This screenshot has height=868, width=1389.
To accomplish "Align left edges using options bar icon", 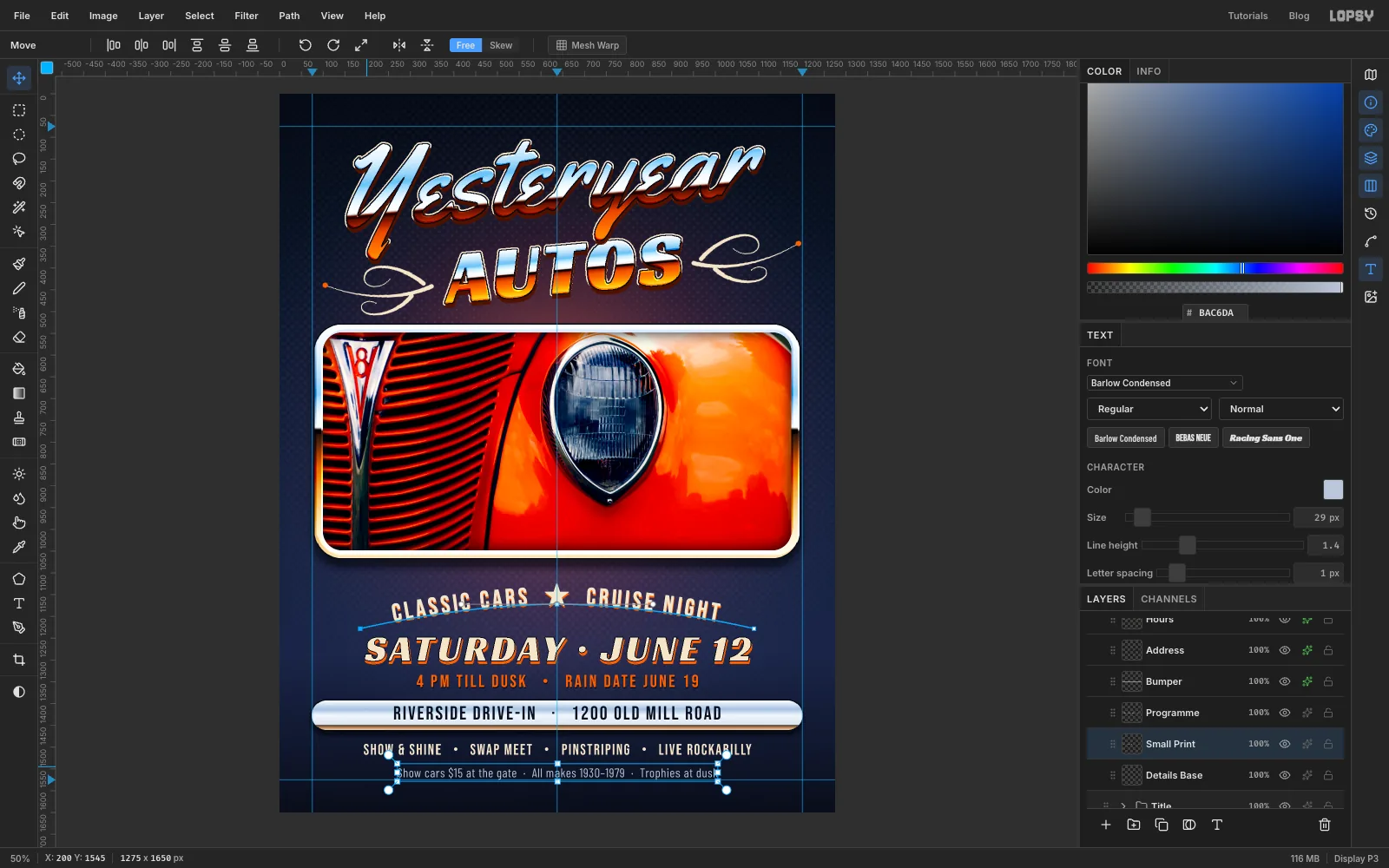I will [114, 45].
